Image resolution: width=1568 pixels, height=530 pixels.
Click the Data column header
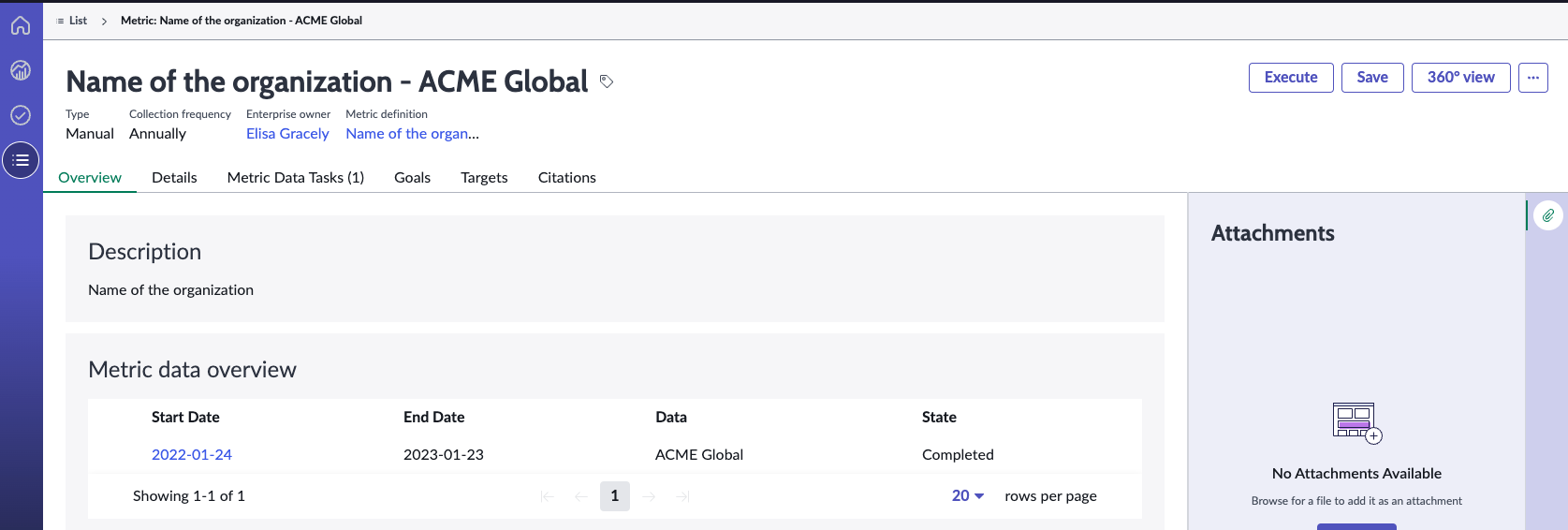coord(671,418)
